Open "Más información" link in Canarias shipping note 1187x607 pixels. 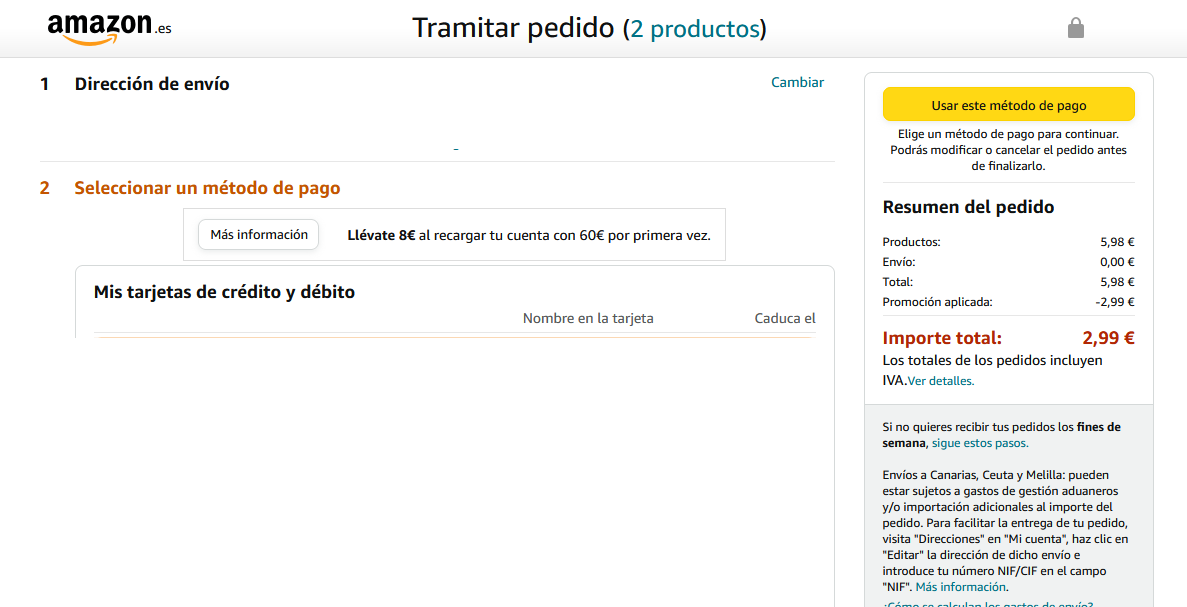(x=961, y=587)
